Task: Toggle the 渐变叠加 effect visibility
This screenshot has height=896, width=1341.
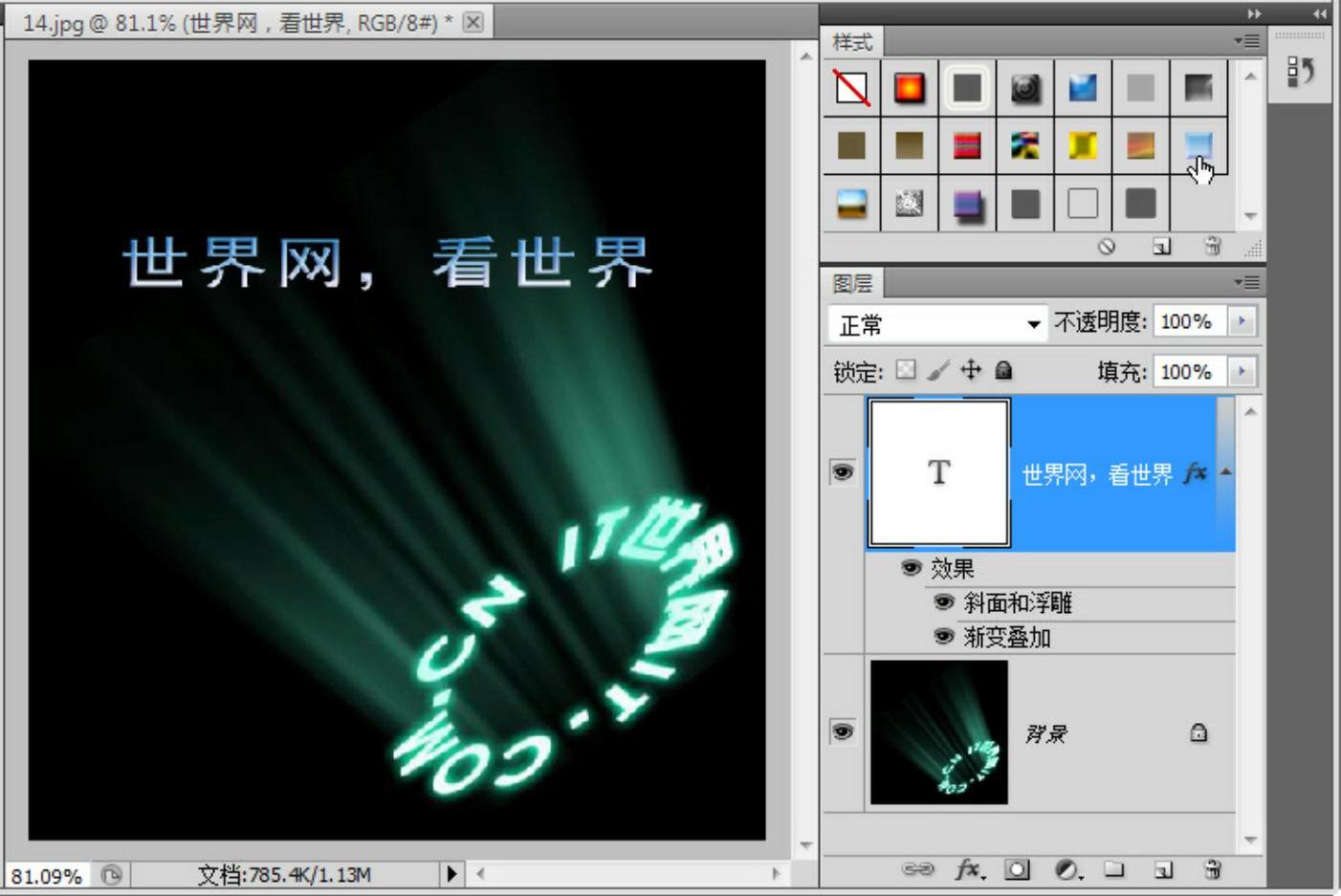Action: (944, 637)
